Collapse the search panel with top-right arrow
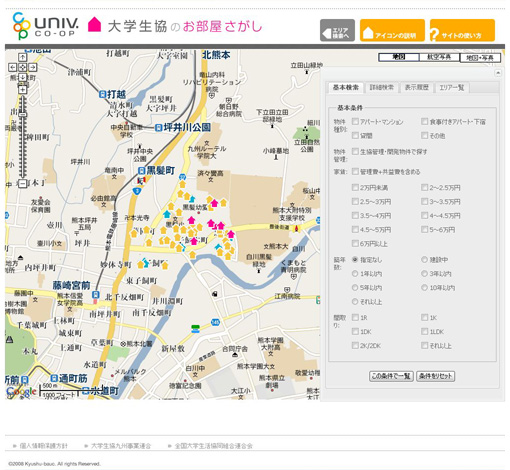The height and width of the screenshot is (470, 510). [x=498, y=73]
